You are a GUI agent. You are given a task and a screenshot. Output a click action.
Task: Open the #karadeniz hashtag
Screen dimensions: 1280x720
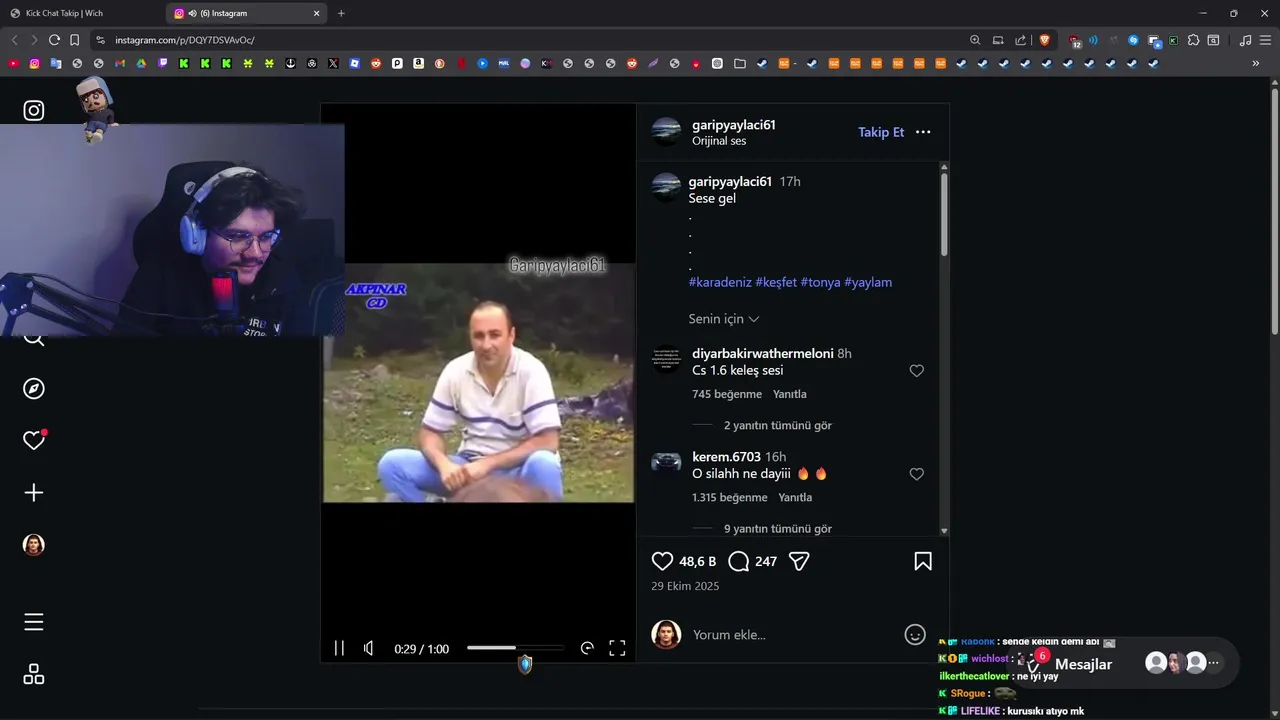click(x=720, y=282)
